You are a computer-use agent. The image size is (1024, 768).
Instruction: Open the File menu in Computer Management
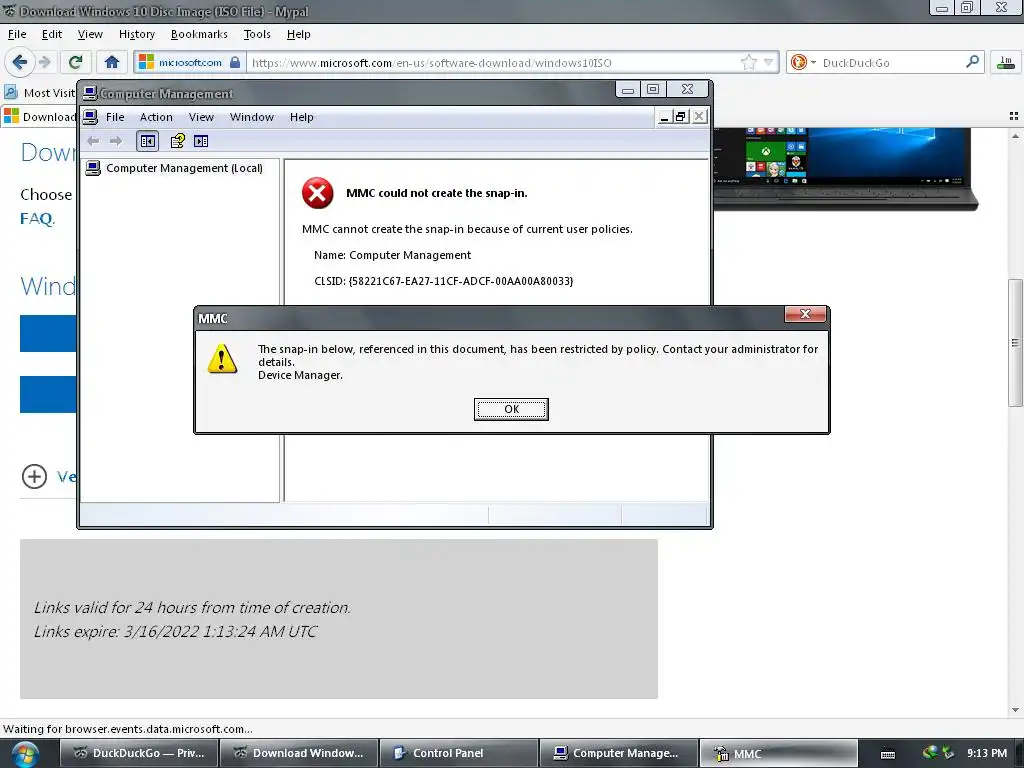click(115, 117)
